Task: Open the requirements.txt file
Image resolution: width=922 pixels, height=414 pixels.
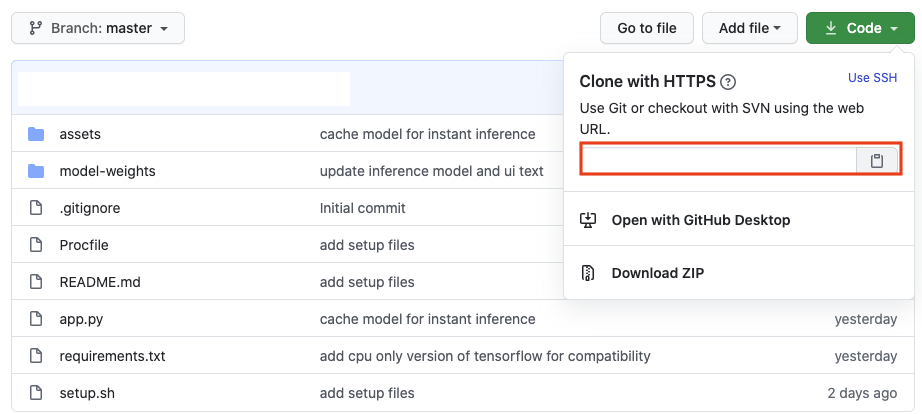Action: click(x=112, y=356)
